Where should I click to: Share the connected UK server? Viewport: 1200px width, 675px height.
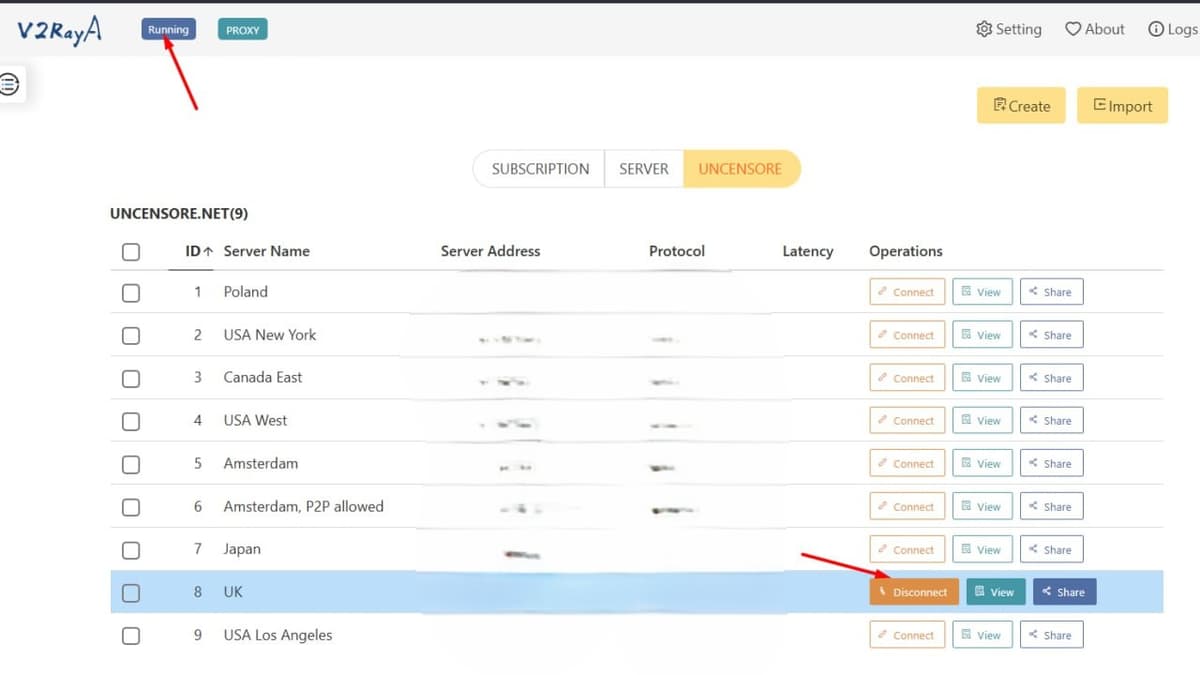[x=1064, y=592]
